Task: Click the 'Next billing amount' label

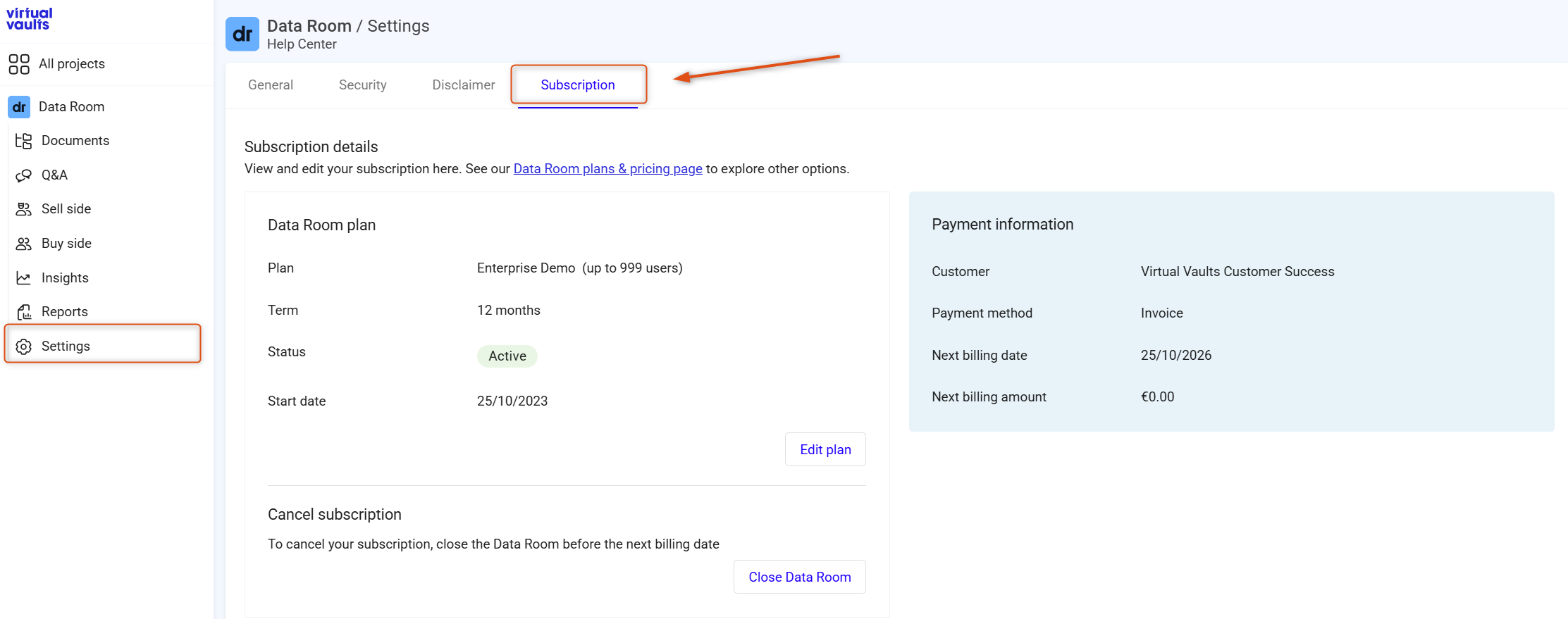Action: [x=989, y=397]
